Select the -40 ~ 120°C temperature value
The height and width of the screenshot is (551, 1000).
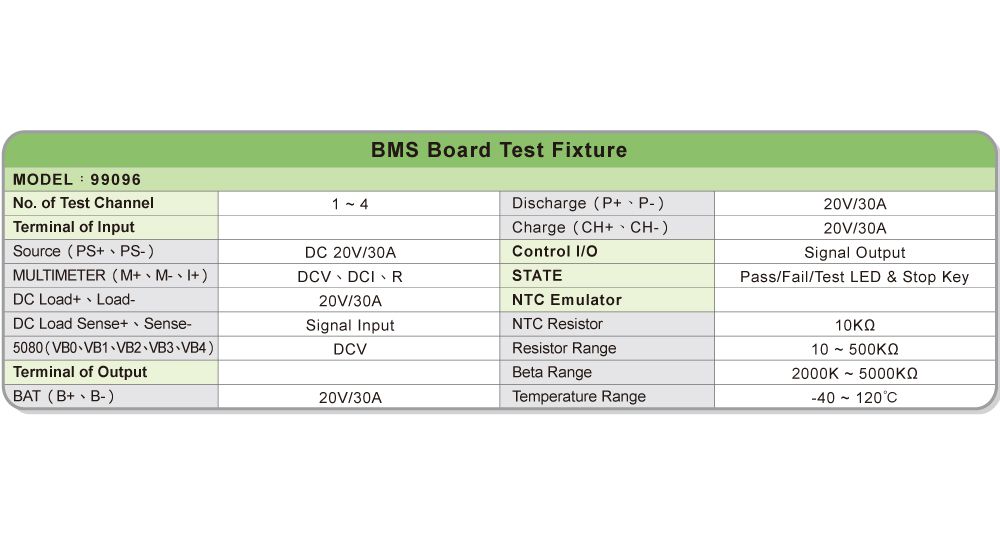(854, 397)
